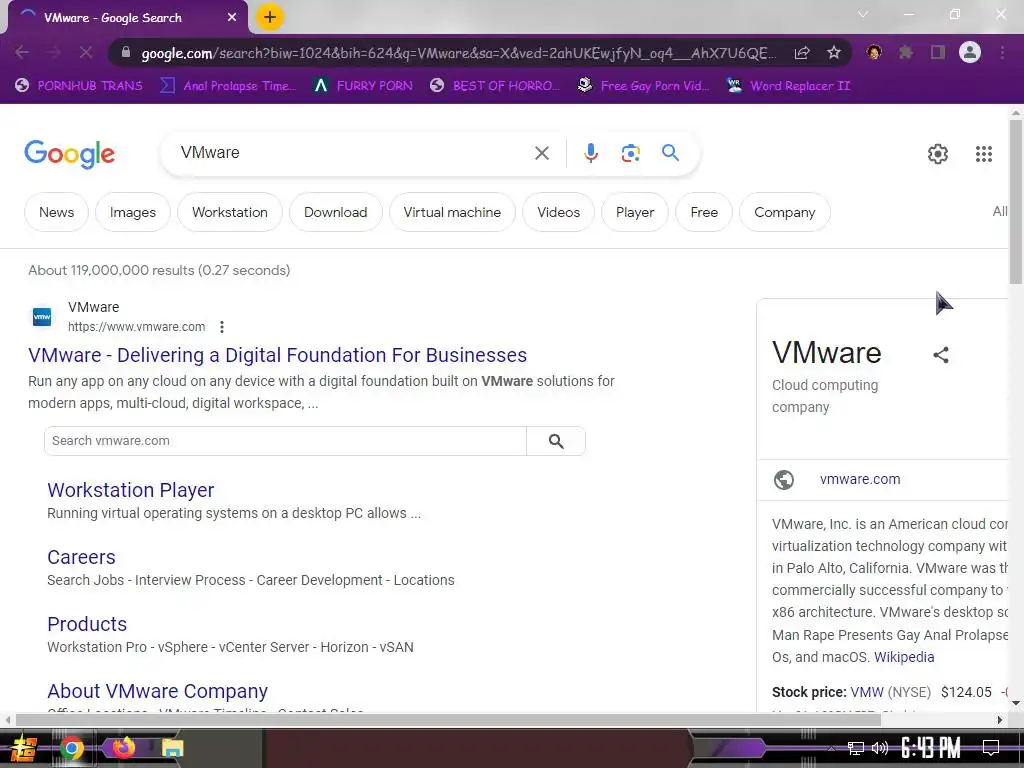Viewport: 1024px width, 768px height.
Task: View site information via the lock icon
Action: point(126,52)
